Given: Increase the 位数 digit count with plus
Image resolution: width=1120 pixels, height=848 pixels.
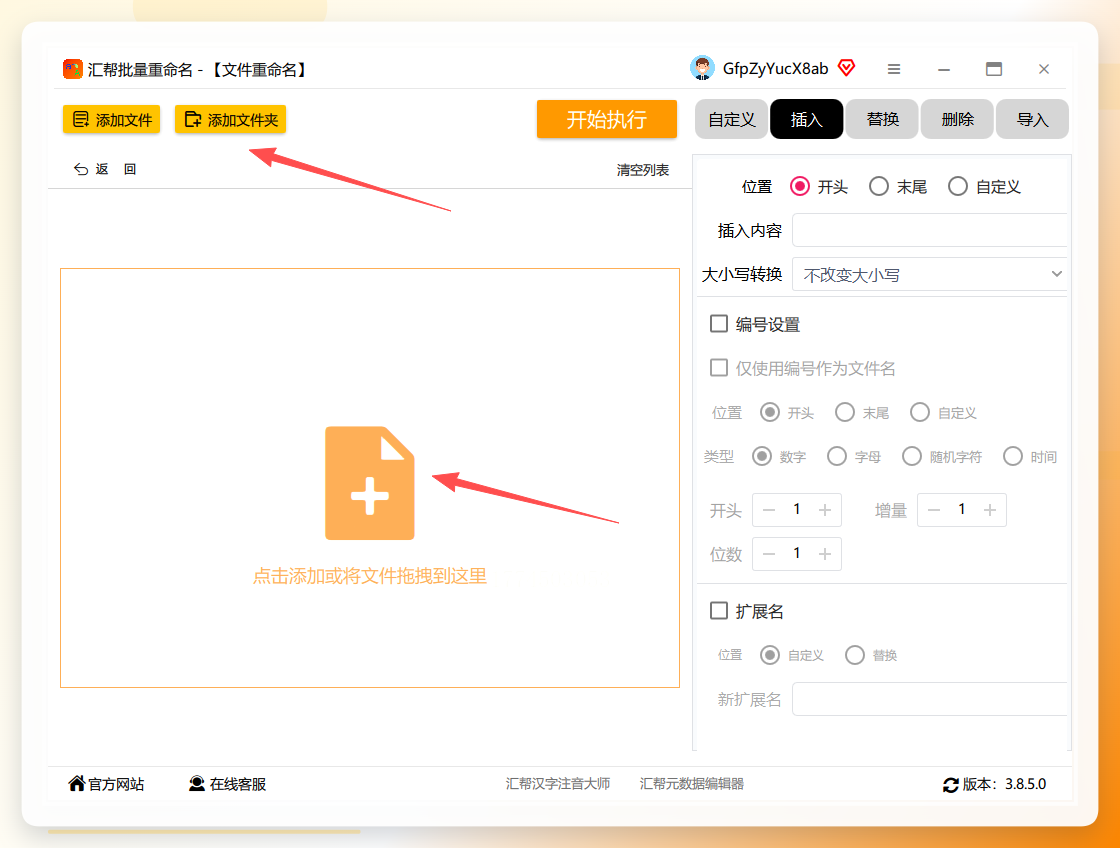Looking at the screenshot, I should [825, 554].
